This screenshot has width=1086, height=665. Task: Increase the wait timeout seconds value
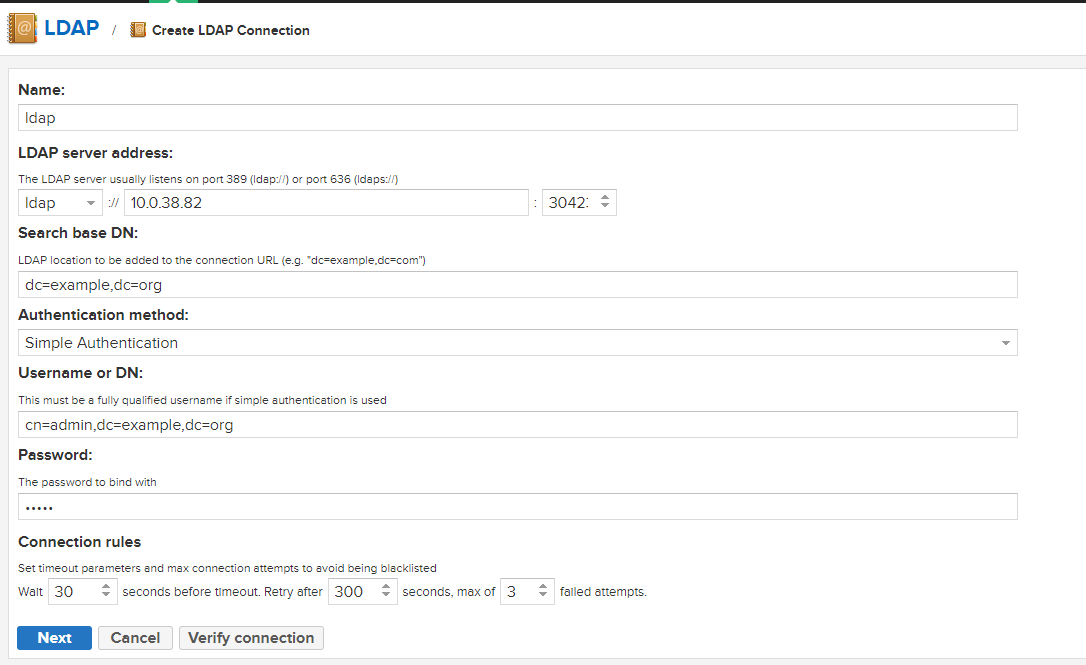click(x=107, y=586)
